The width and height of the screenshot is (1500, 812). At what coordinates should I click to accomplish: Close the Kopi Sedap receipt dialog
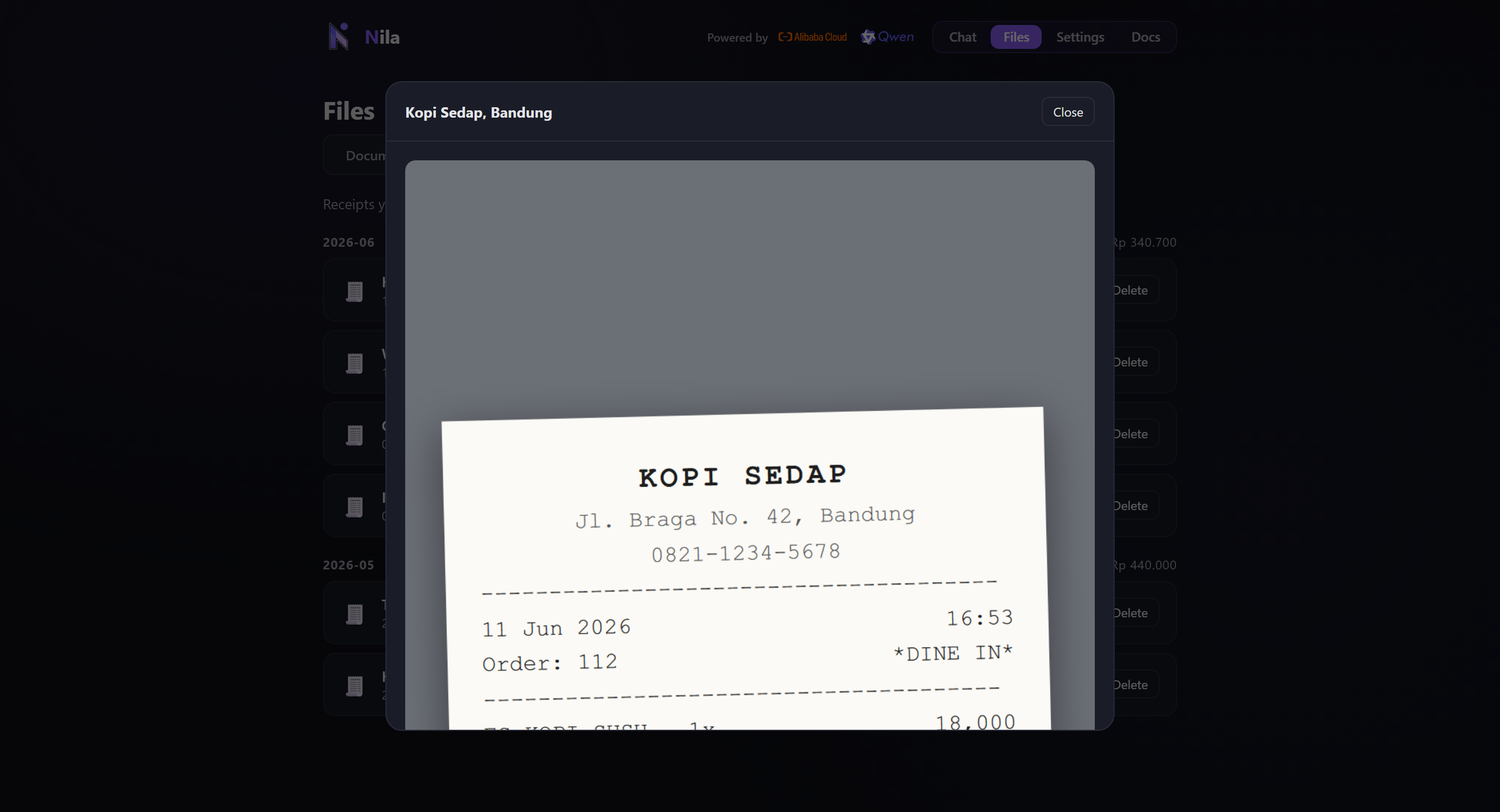(x=1068, y=112)
